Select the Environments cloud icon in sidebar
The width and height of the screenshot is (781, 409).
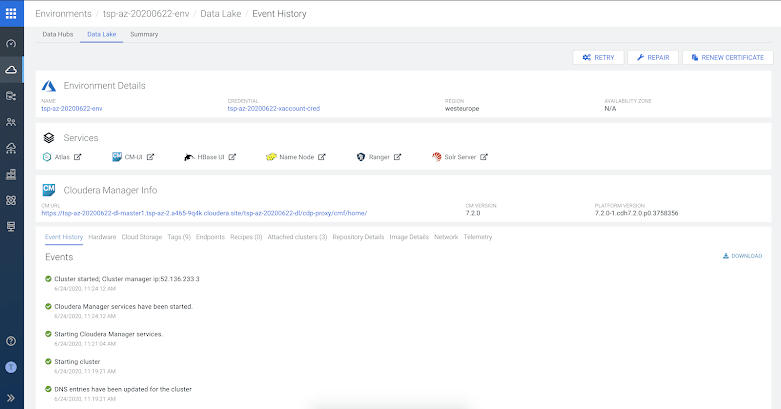pyautogui.click(x=11, y=70)
